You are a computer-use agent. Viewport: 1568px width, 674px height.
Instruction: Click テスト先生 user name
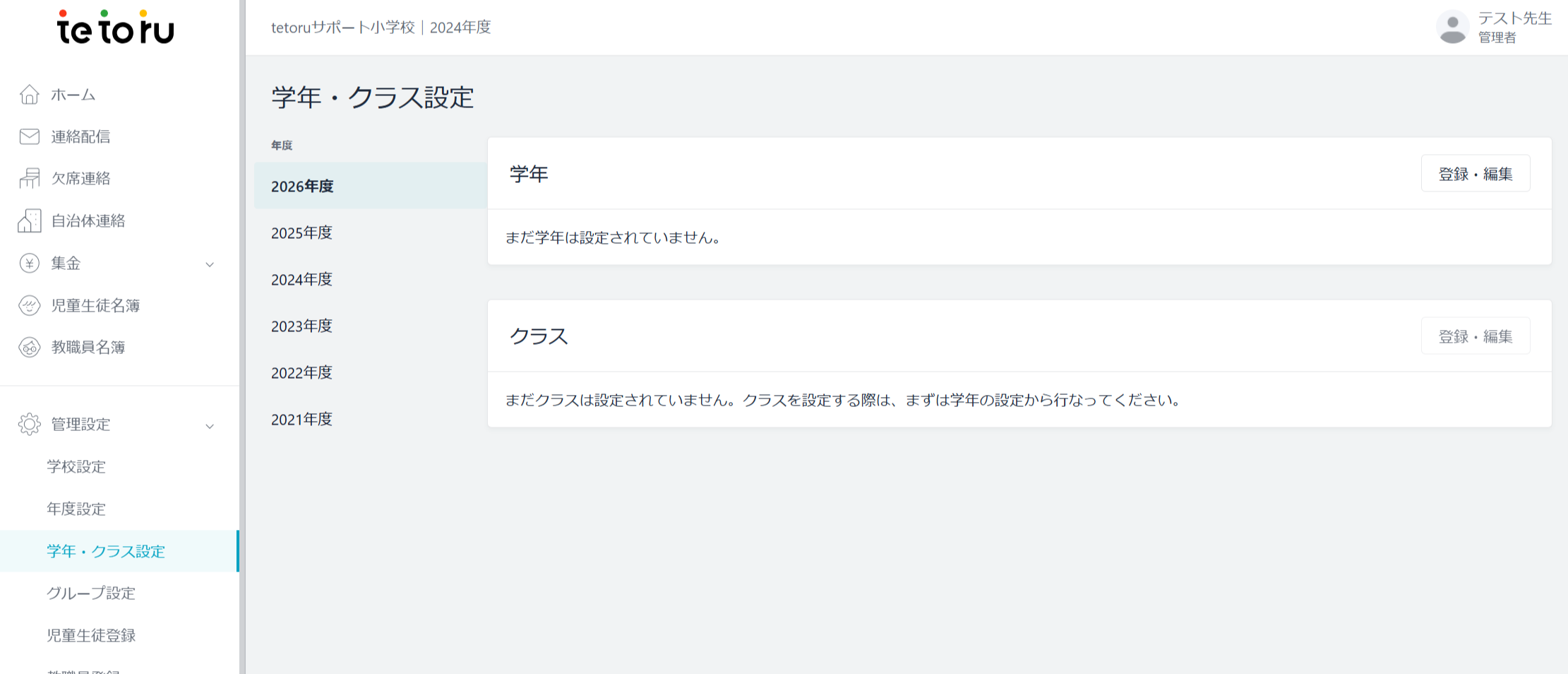[x=1514, y=18]
